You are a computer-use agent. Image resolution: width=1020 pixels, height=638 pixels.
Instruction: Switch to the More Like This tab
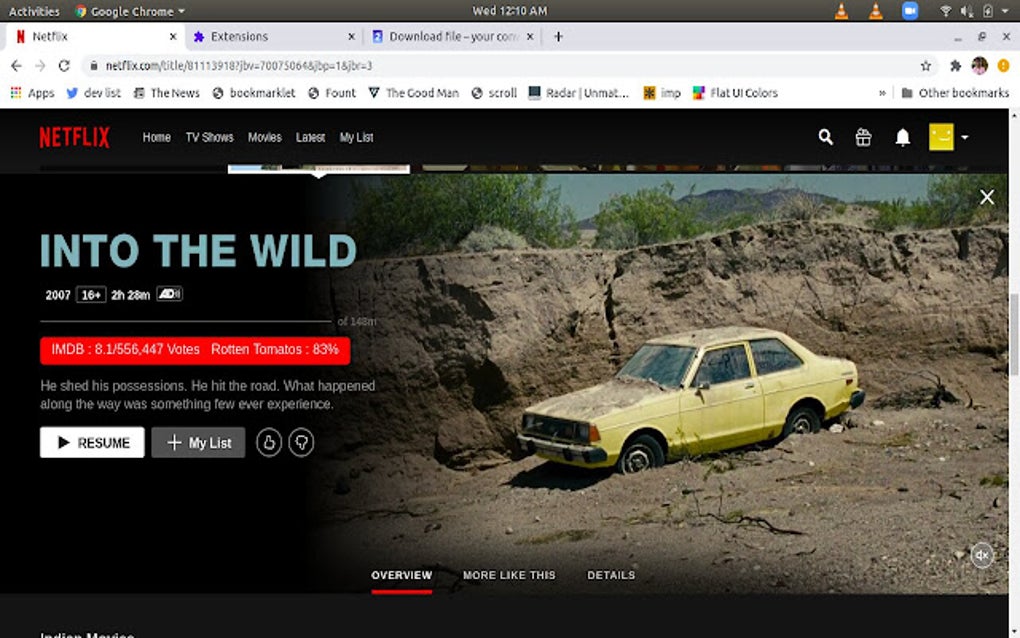pos(509,575)
